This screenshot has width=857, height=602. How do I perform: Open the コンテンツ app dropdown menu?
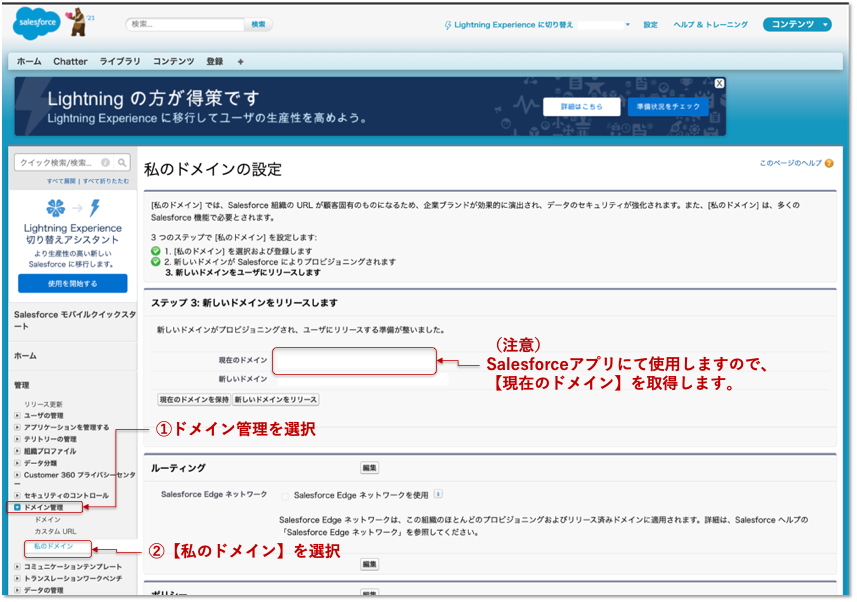click(797, 24)
